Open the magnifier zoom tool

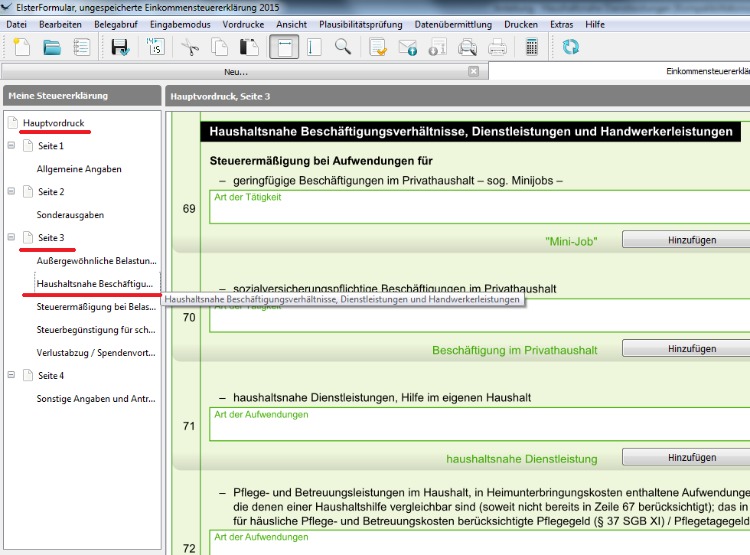pyautogui.click(x=342, y=47)
